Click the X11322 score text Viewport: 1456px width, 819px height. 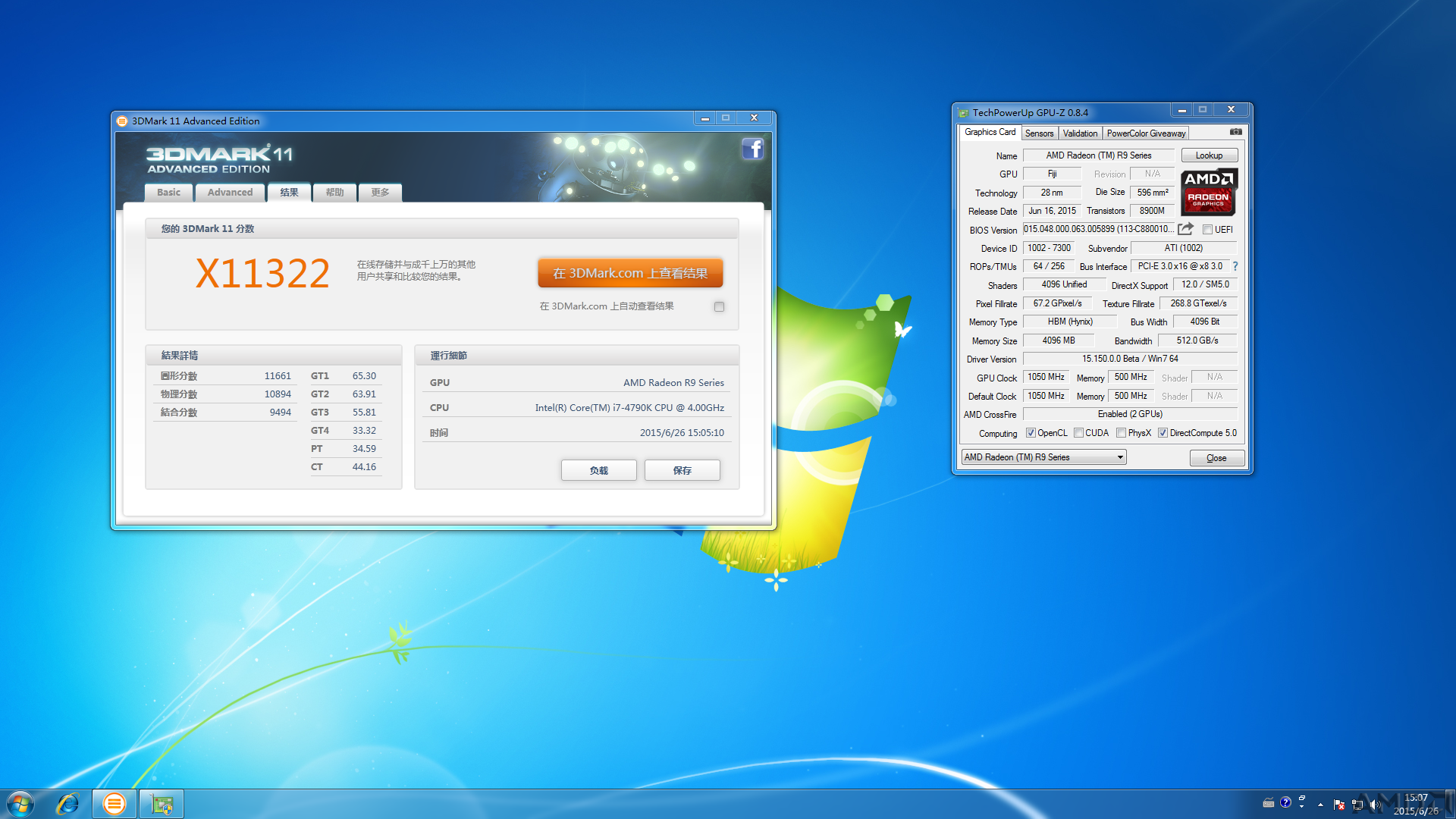pyautogui.click(x=262, y=273)
